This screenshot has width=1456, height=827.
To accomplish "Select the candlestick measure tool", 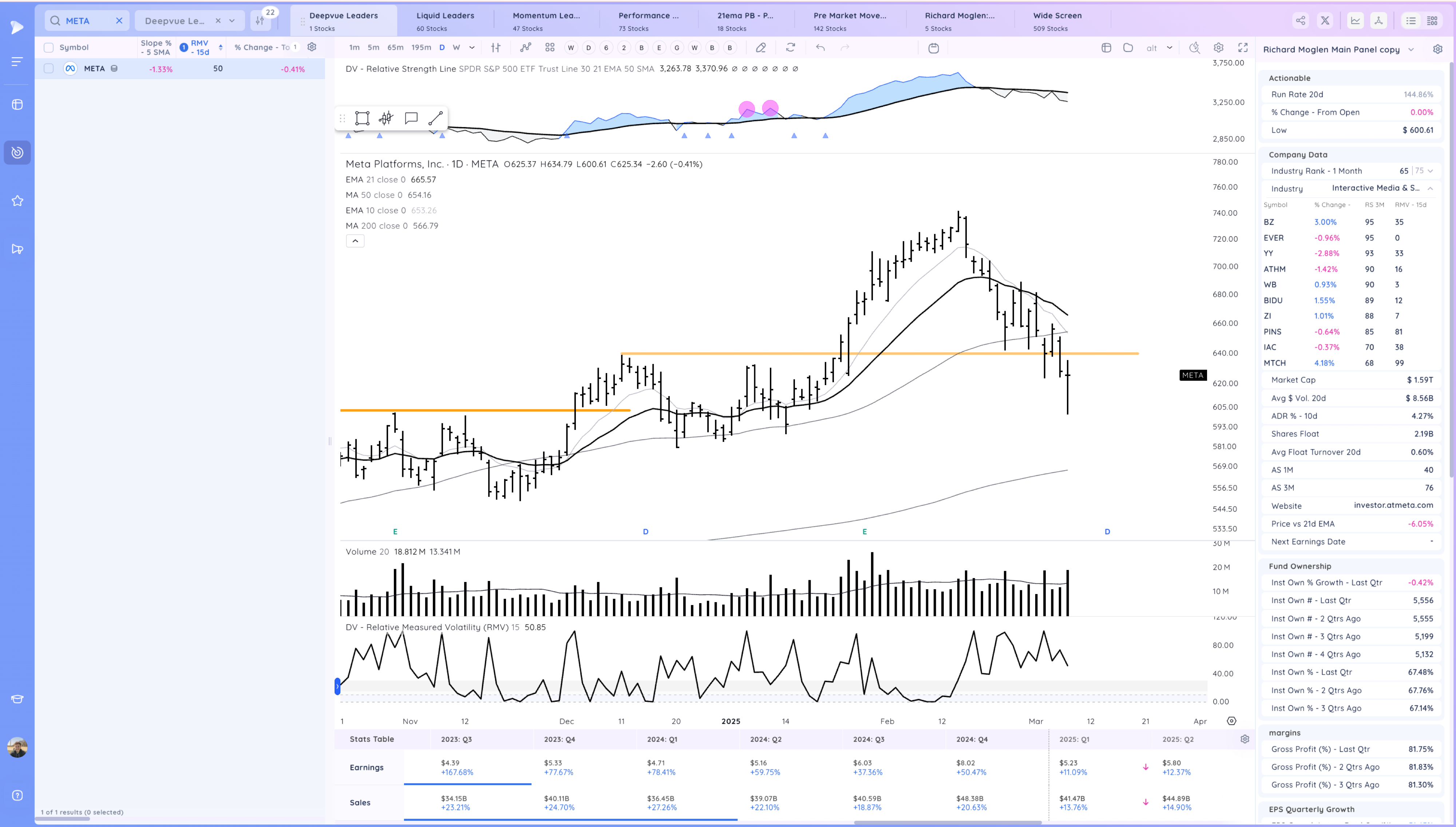I will [x=386, y=118].
